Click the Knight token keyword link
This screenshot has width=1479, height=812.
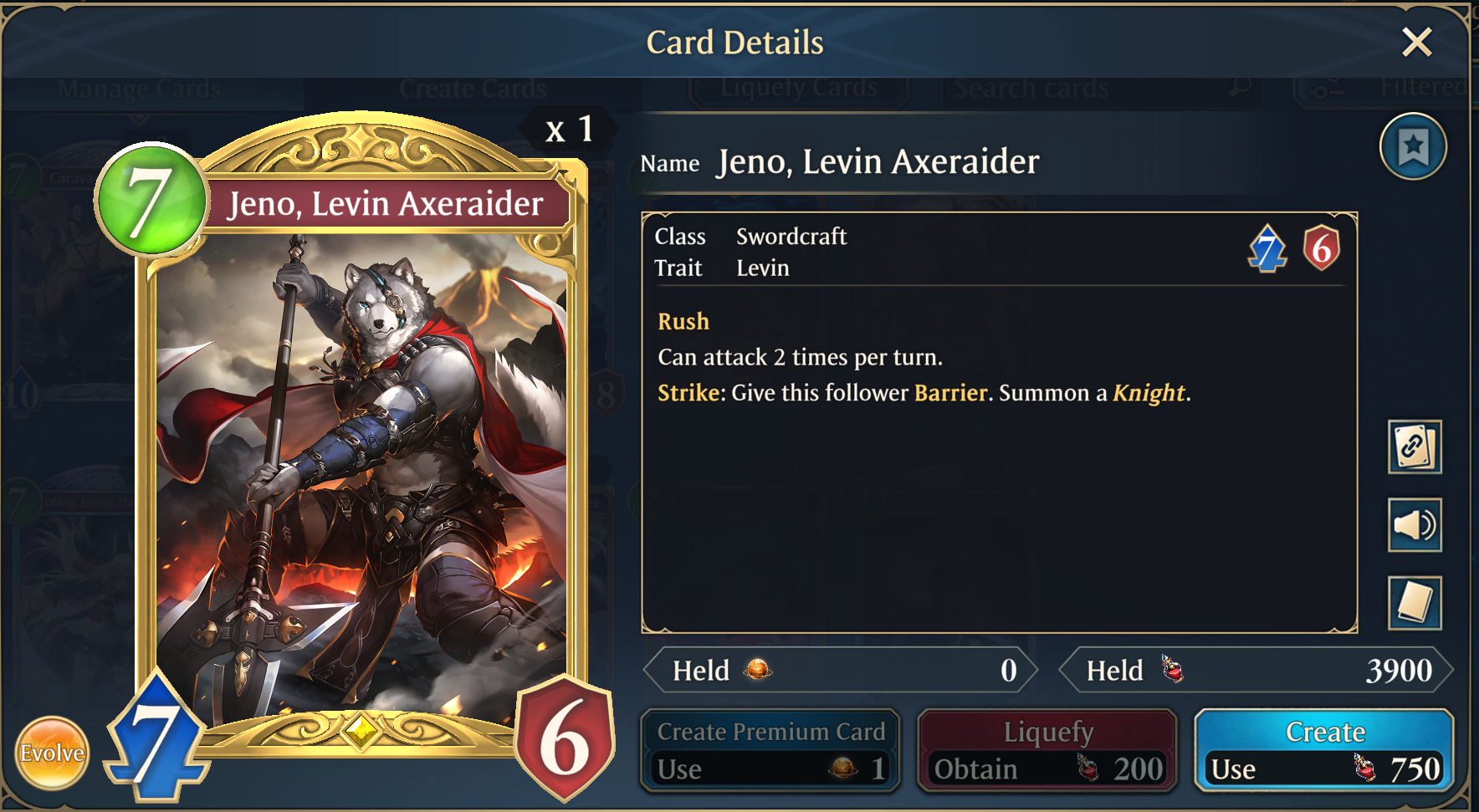[1149, 393]
